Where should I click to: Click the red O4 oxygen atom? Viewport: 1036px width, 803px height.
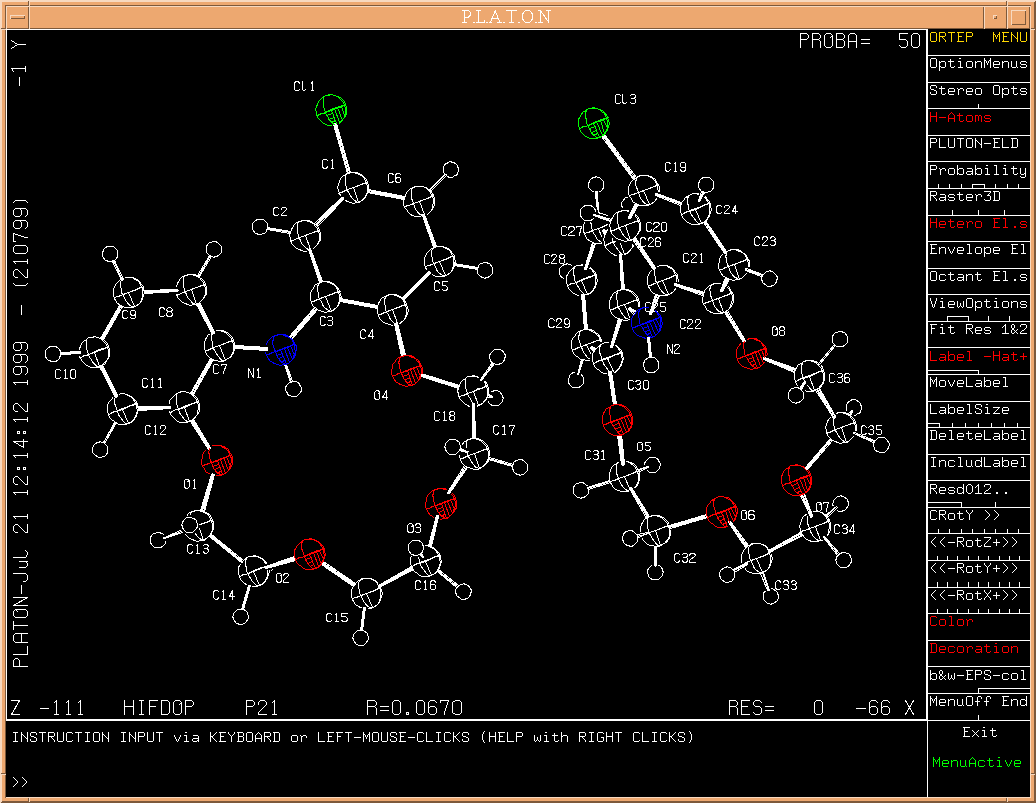407,371
